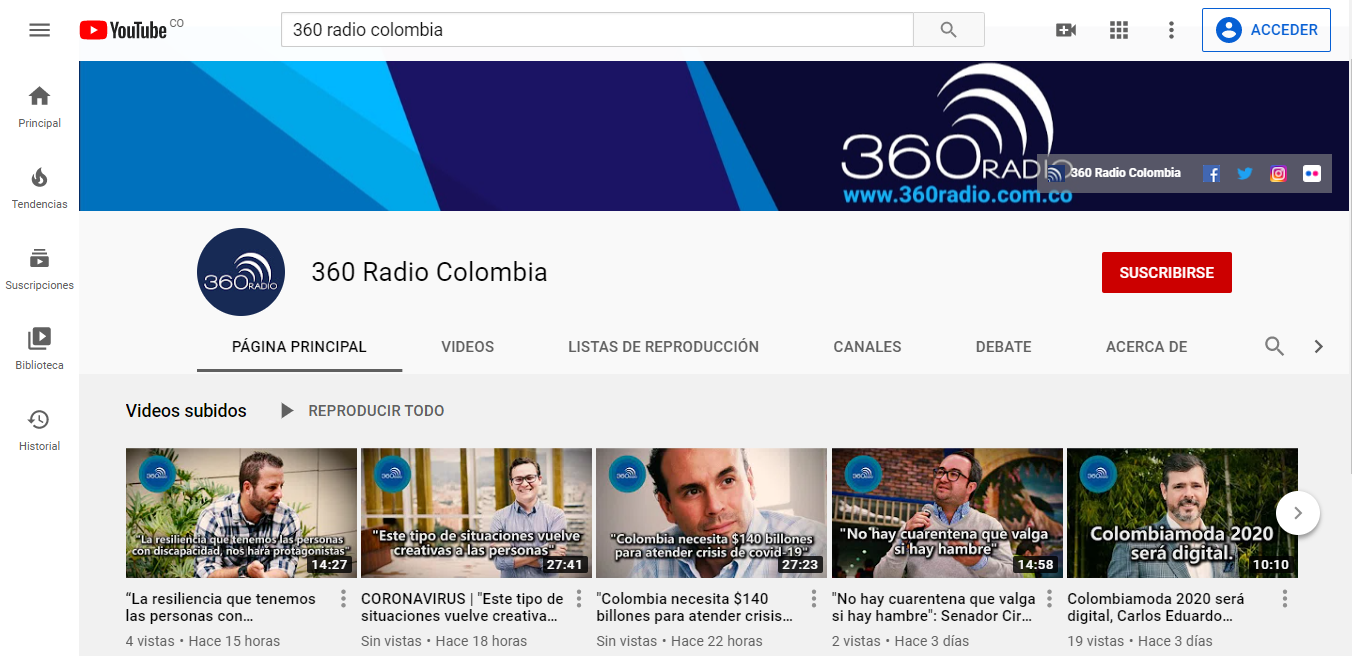Click the 360 Radio channel avatar

(x=241, y=272)
